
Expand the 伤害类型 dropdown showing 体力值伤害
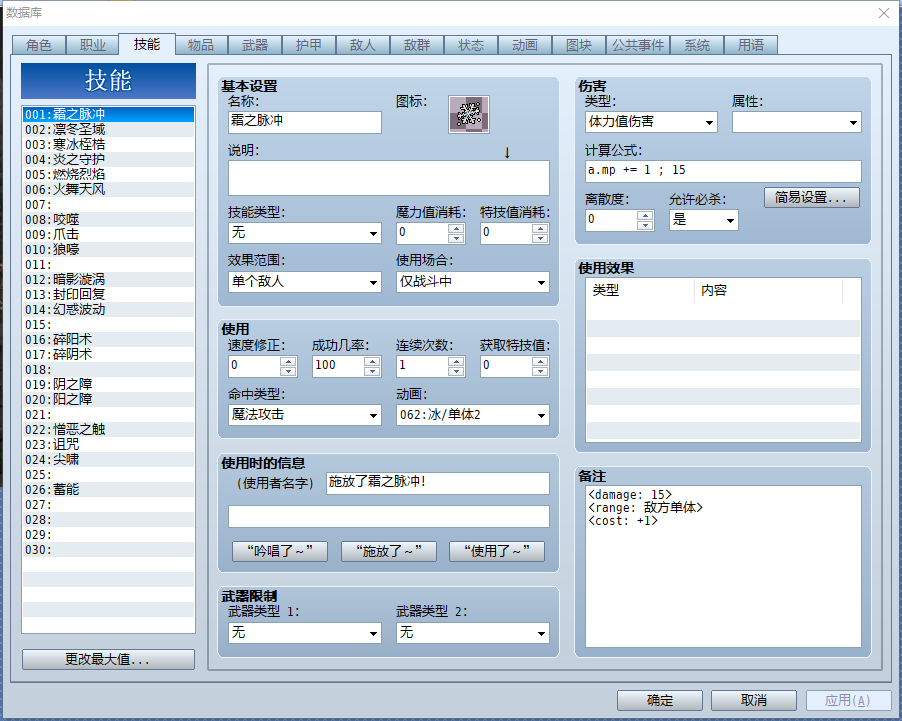pyautogui.click(x=651, y=122)
